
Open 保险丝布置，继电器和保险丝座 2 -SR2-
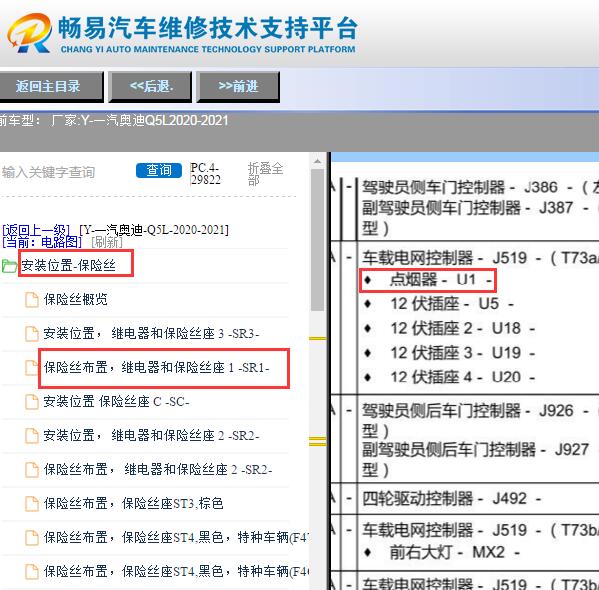click(x=158, y=470)
